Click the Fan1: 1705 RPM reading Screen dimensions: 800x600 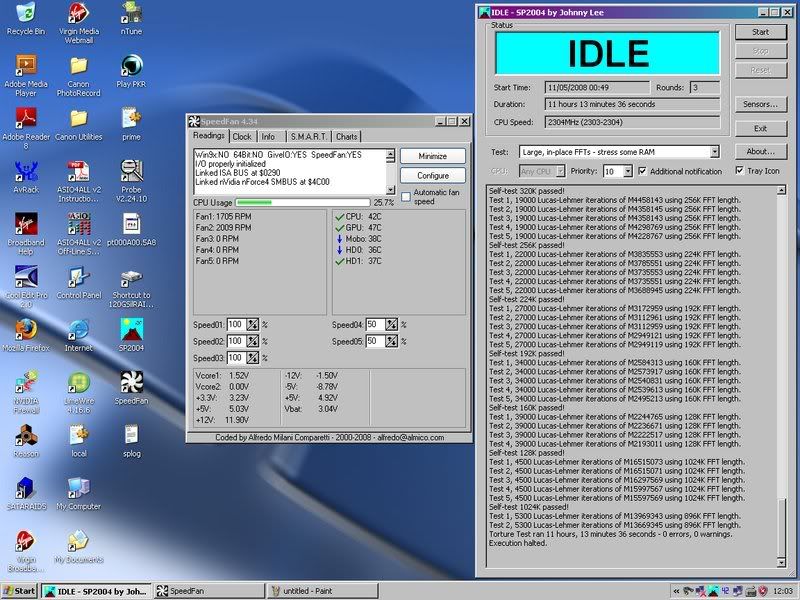pyautogui.click(x=223, y=216)
